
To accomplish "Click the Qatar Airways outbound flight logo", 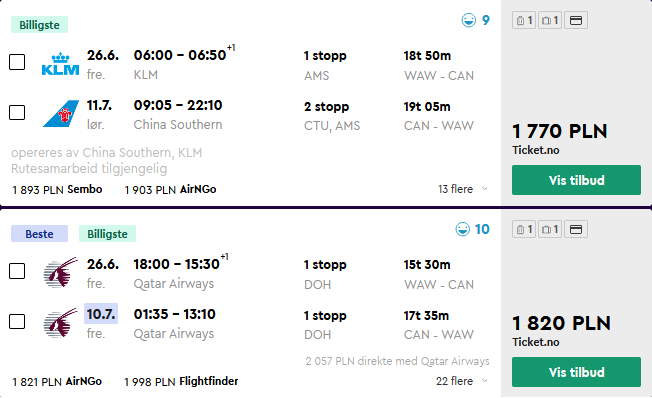I will click(x=61, y=272).
